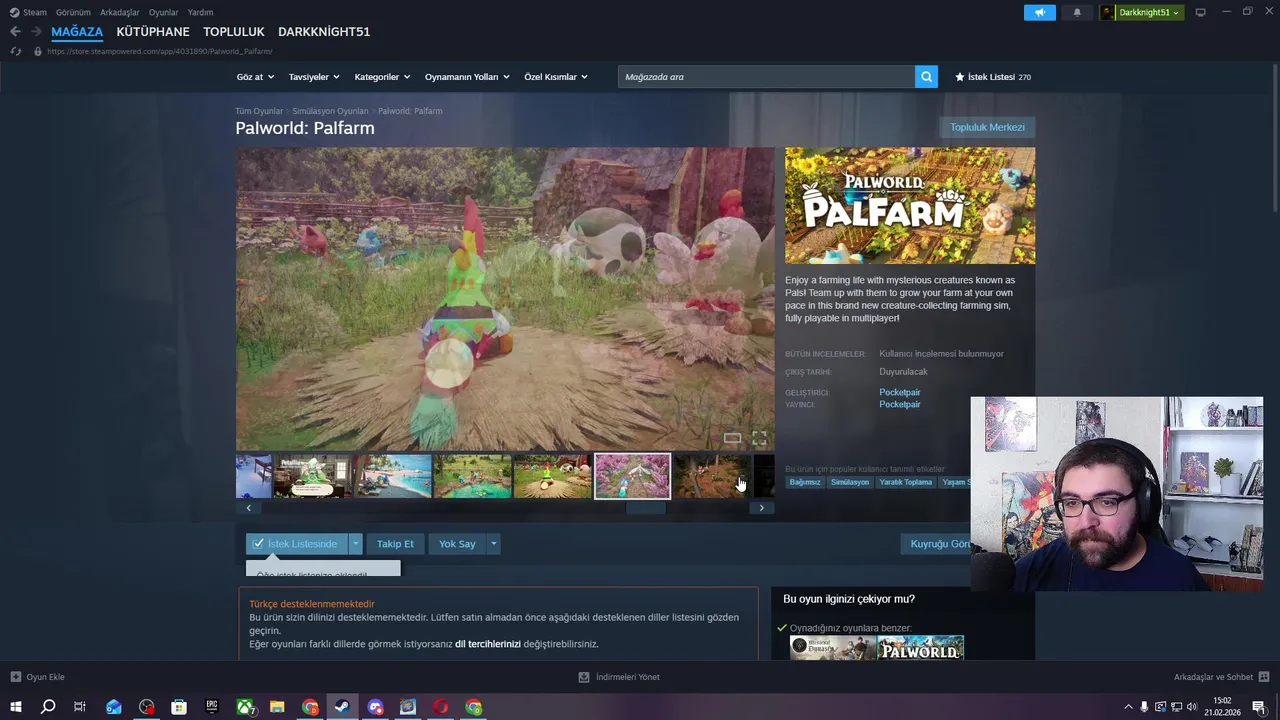Image resolution: width=1280 pixels, height=720 pixels.
Task: Click the Simülasyon Oyunları breadcrumb link
Action: (x=330, y=111)
